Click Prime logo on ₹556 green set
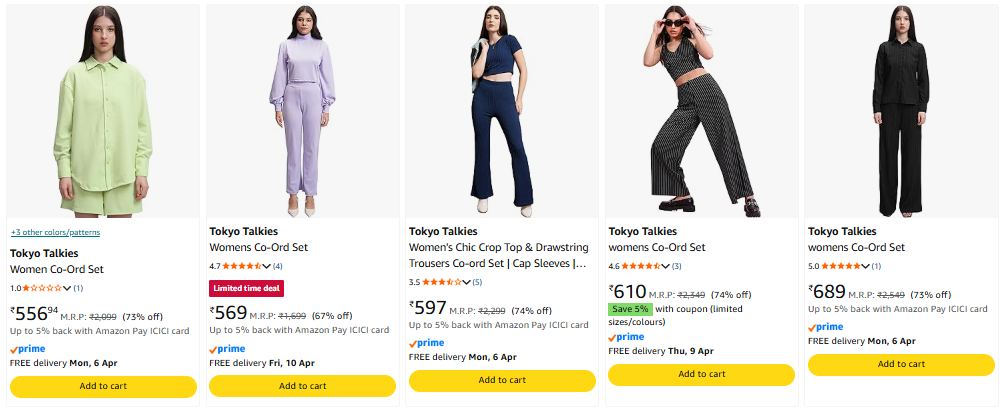 tap(29, 349)
